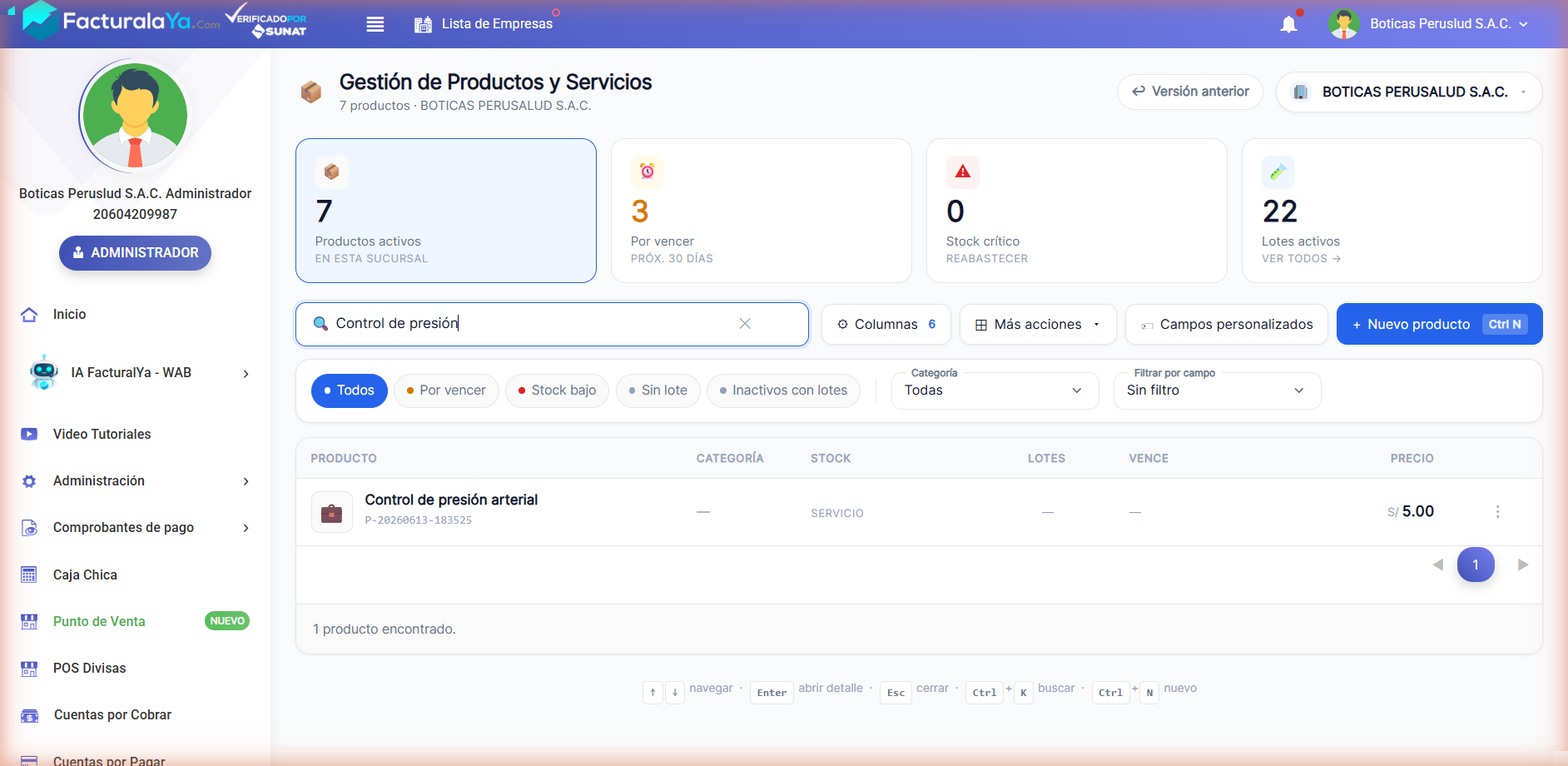Select the Todos filter chip
This screenshot has height=766, width=1568.
[x=350, y=390]
